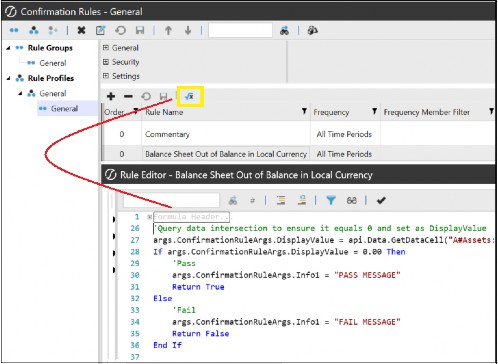Screen dimensions: 498x364
Task: Open the Order column filter
Action: pyautogui.click(x=136, y=111)
